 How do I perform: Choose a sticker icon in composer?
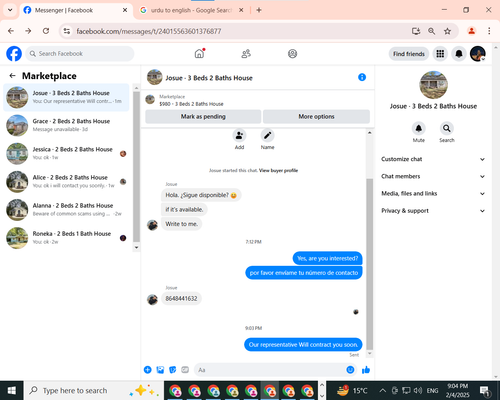coord(173,370)
